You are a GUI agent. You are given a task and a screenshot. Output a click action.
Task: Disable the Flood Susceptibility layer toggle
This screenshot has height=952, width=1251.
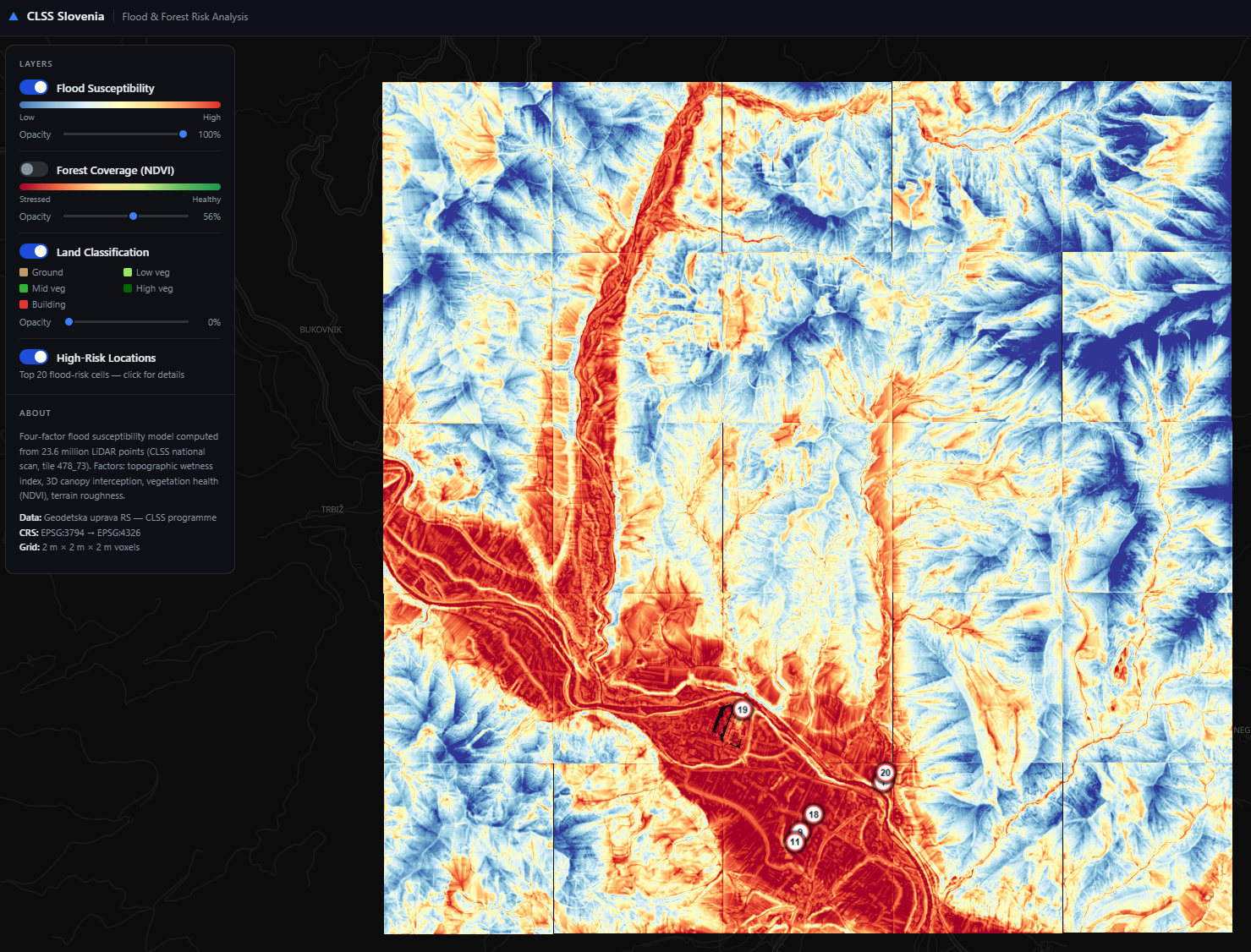point(34,87)
